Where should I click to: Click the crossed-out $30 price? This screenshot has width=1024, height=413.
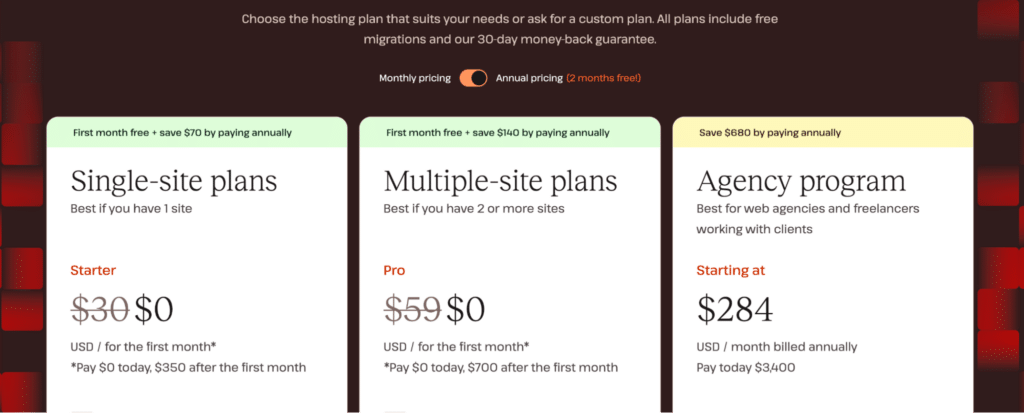(x=99, y=309)
